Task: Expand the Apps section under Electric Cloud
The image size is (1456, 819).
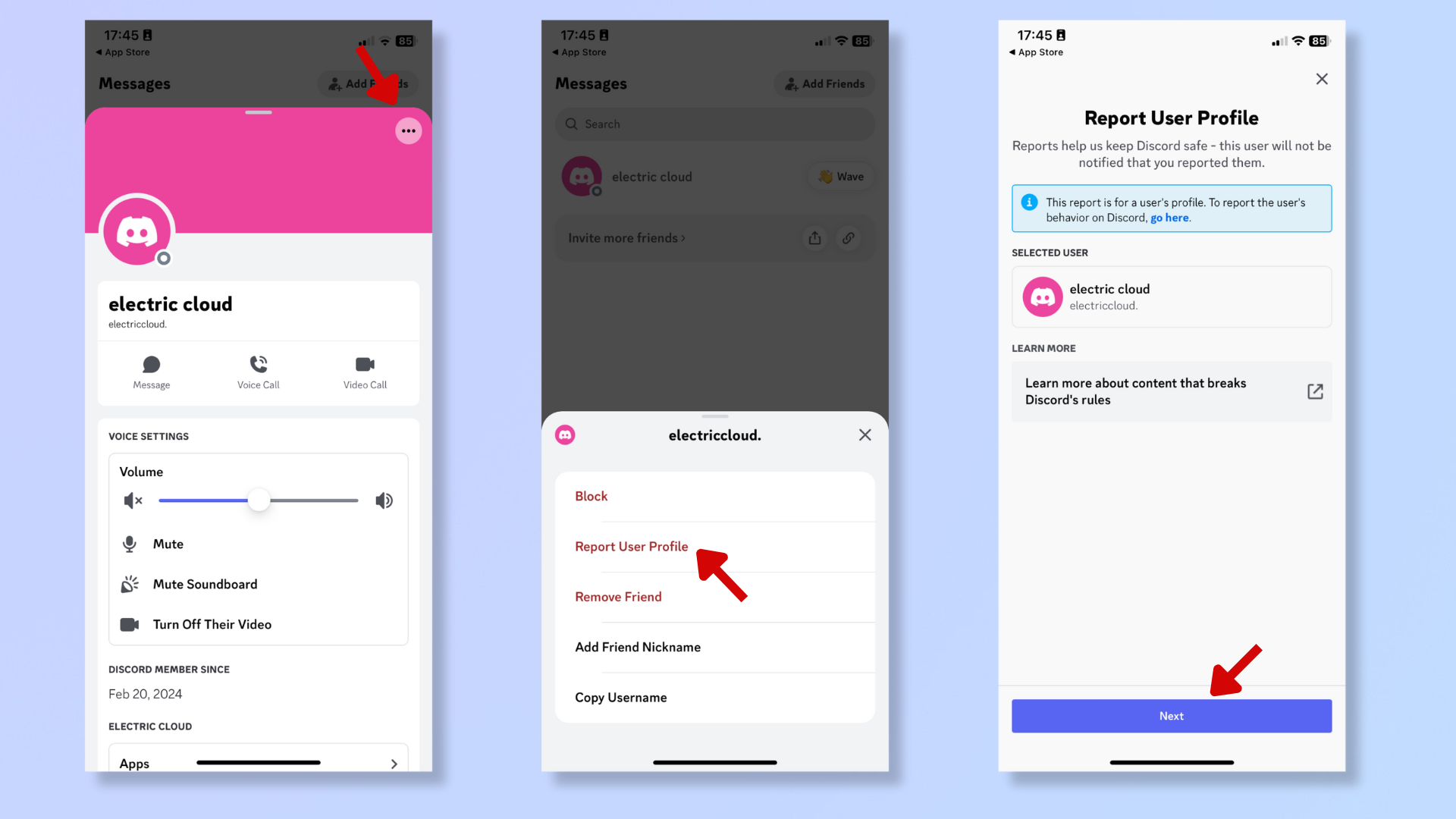Action: (394, 762)
